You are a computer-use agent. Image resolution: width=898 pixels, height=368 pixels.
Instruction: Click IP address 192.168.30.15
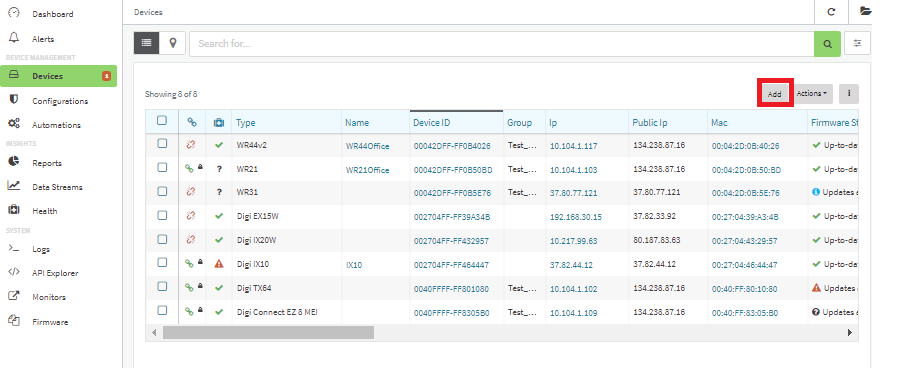[x=576, y=217]
